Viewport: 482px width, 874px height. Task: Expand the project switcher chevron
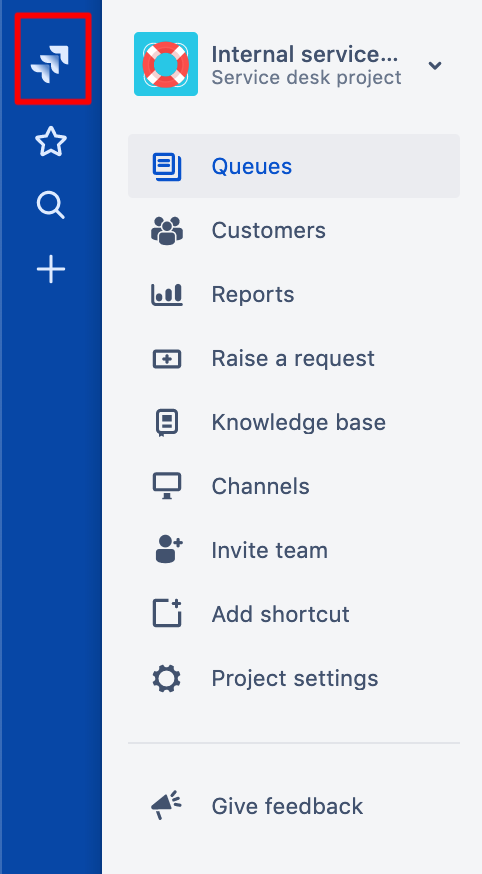435,65
